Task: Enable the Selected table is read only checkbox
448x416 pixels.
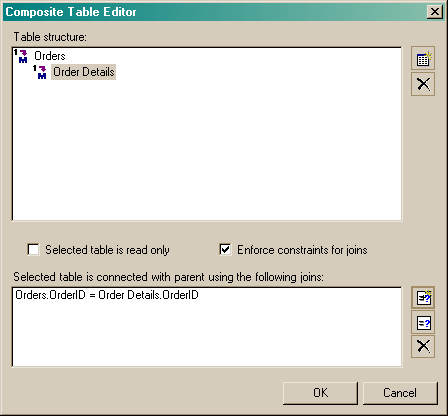Action: pyautogui.click(x=33, y=249)
